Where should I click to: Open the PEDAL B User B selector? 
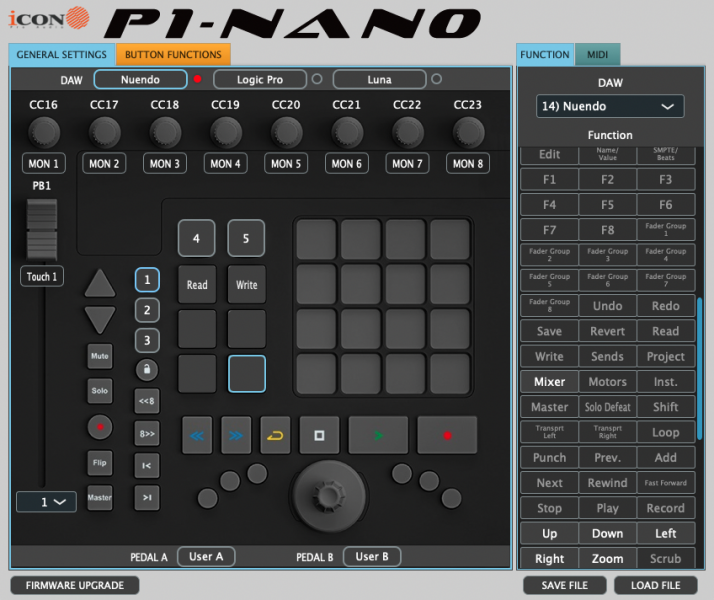(x=372, y=556)
